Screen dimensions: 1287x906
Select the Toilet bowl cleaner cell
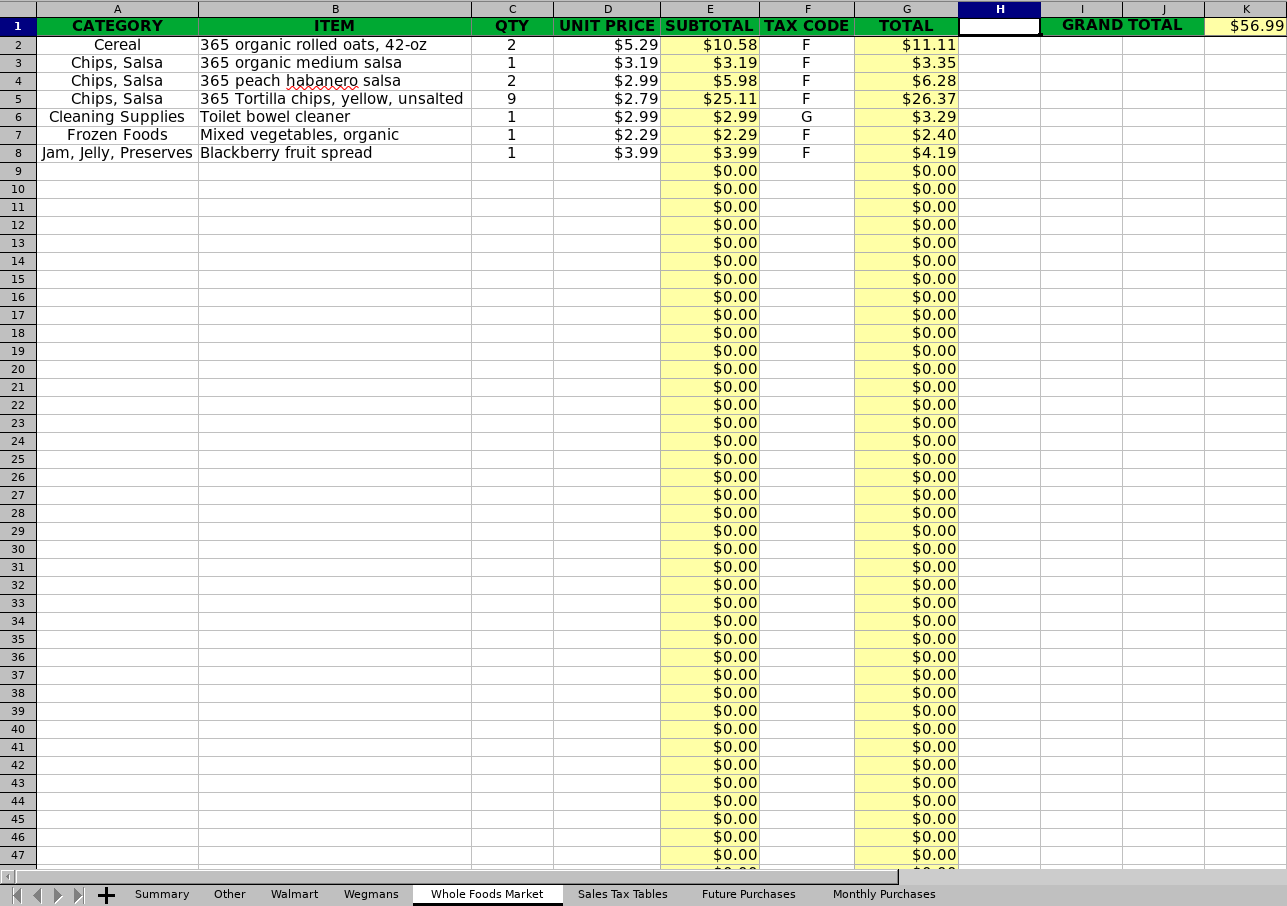coord(335,117)
